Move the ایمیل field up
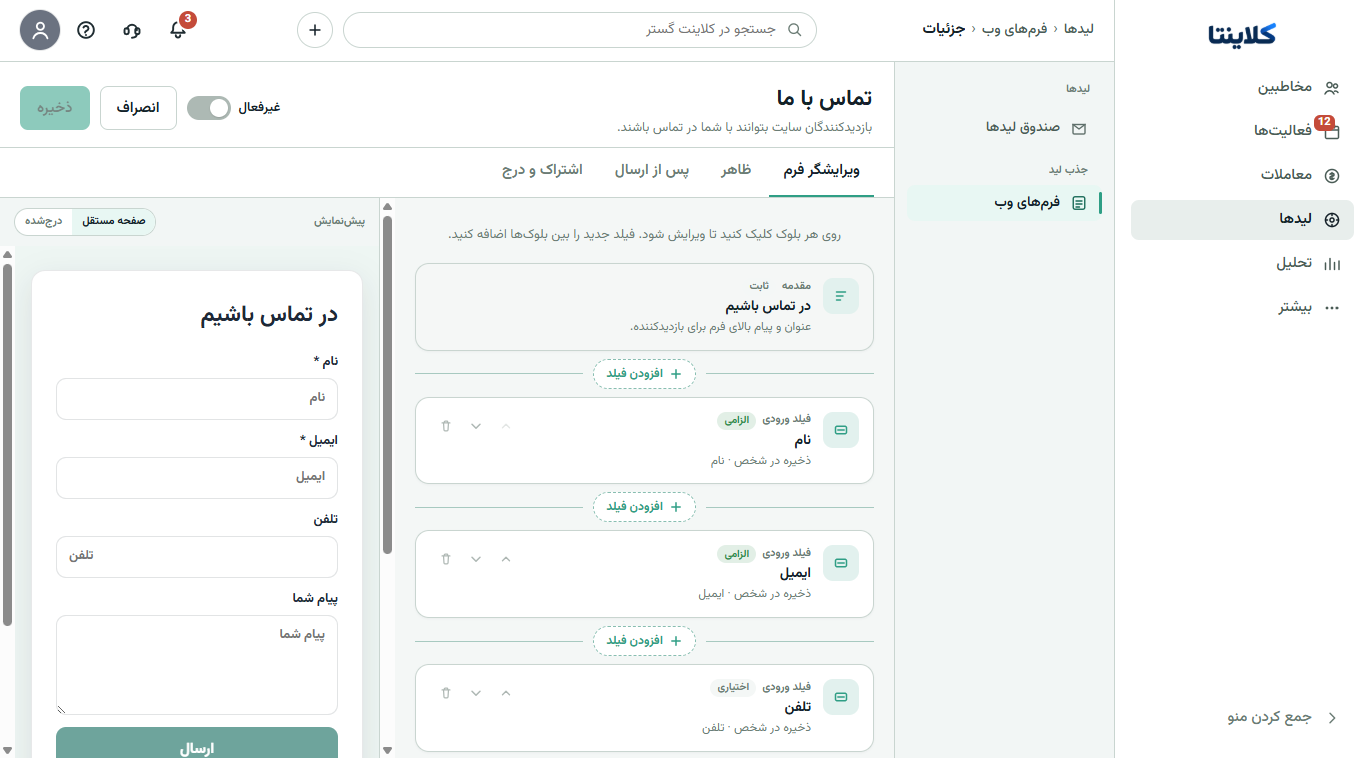The height and width of the screenshot is (758, 1370). (506, 559)
